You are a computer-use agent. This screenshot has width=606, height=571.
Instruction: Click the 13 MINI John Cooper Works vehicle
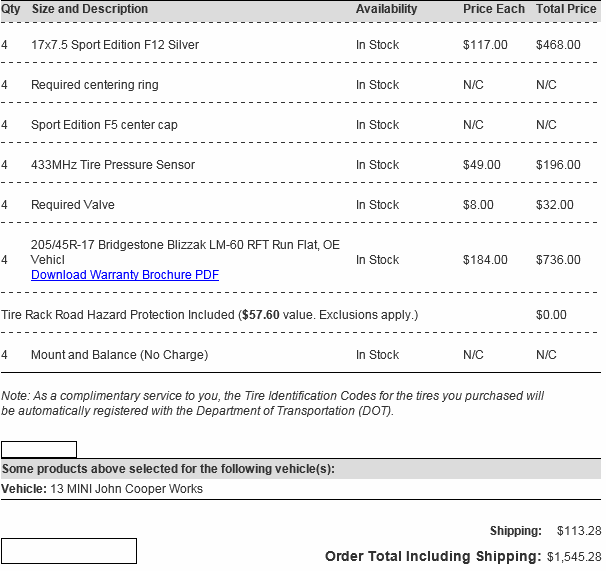coord(126,489)
